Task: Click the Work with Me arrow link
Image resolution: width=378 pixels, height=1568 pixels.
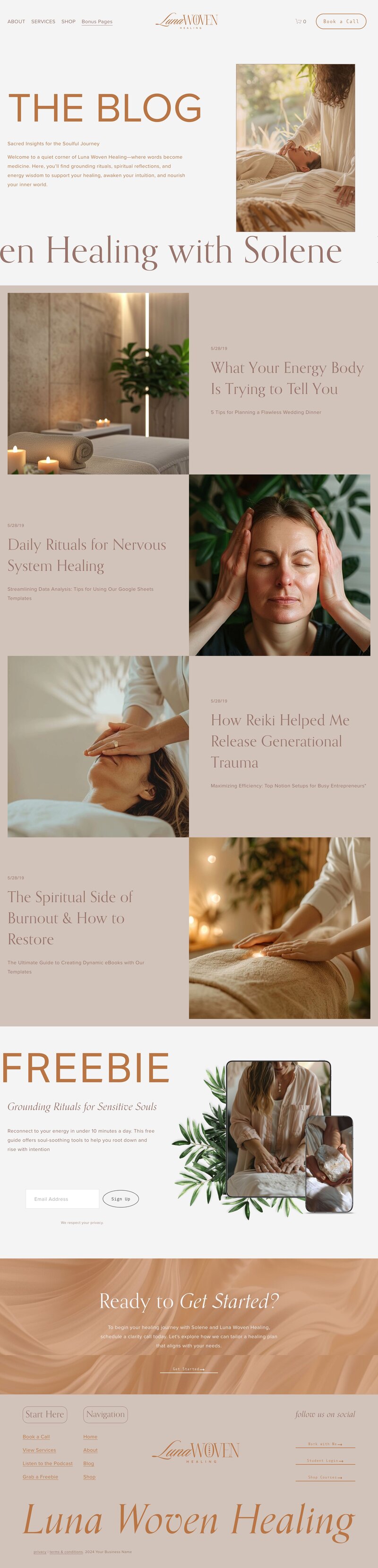Action: (x=325, y=1444)
